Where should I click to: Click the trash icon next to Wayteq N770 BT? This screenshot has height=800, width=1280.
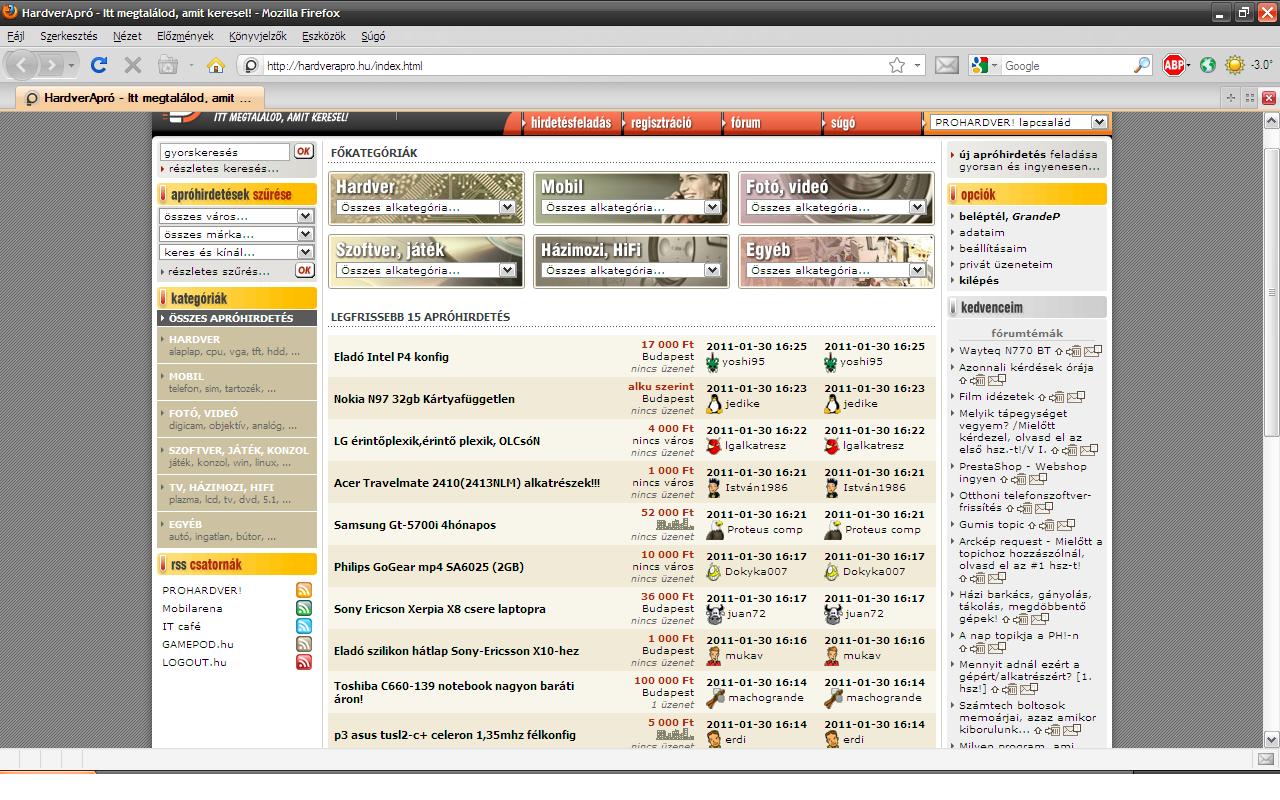pyautogui.click(x=1074, y=351)
